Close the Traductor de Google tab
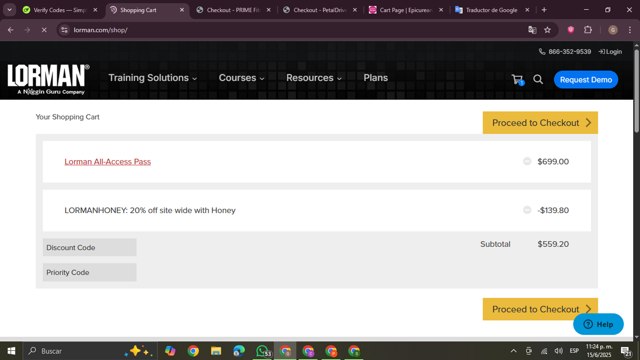Viewport: 640px width, 360px height. click(527, 10)
